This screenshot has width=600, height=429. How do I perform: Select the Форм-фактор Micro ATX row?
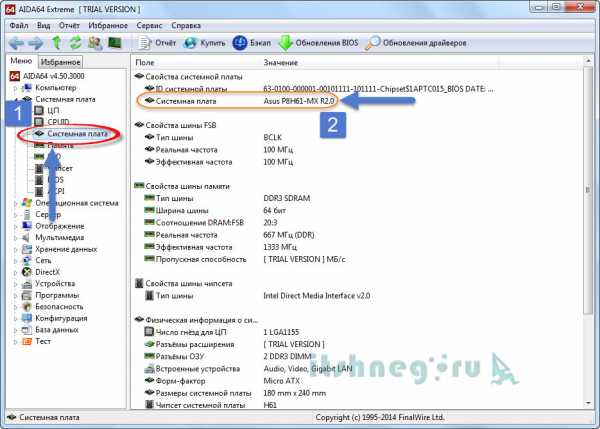[222, 381]
